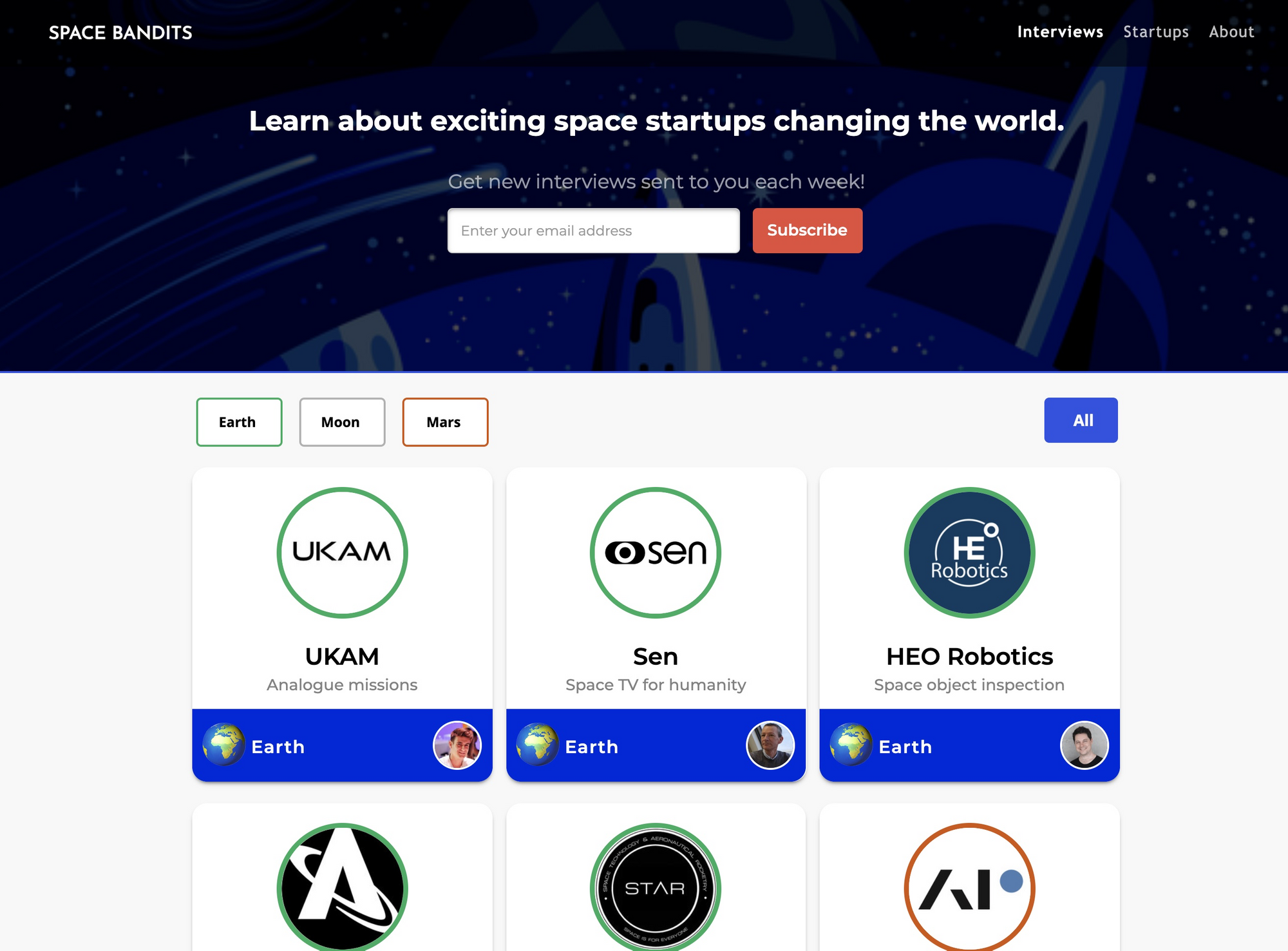Image resolution: width=1288 pixels, height=951 pixels.
Task: Select the STAR rocketry logo
Action: (656, 887)
